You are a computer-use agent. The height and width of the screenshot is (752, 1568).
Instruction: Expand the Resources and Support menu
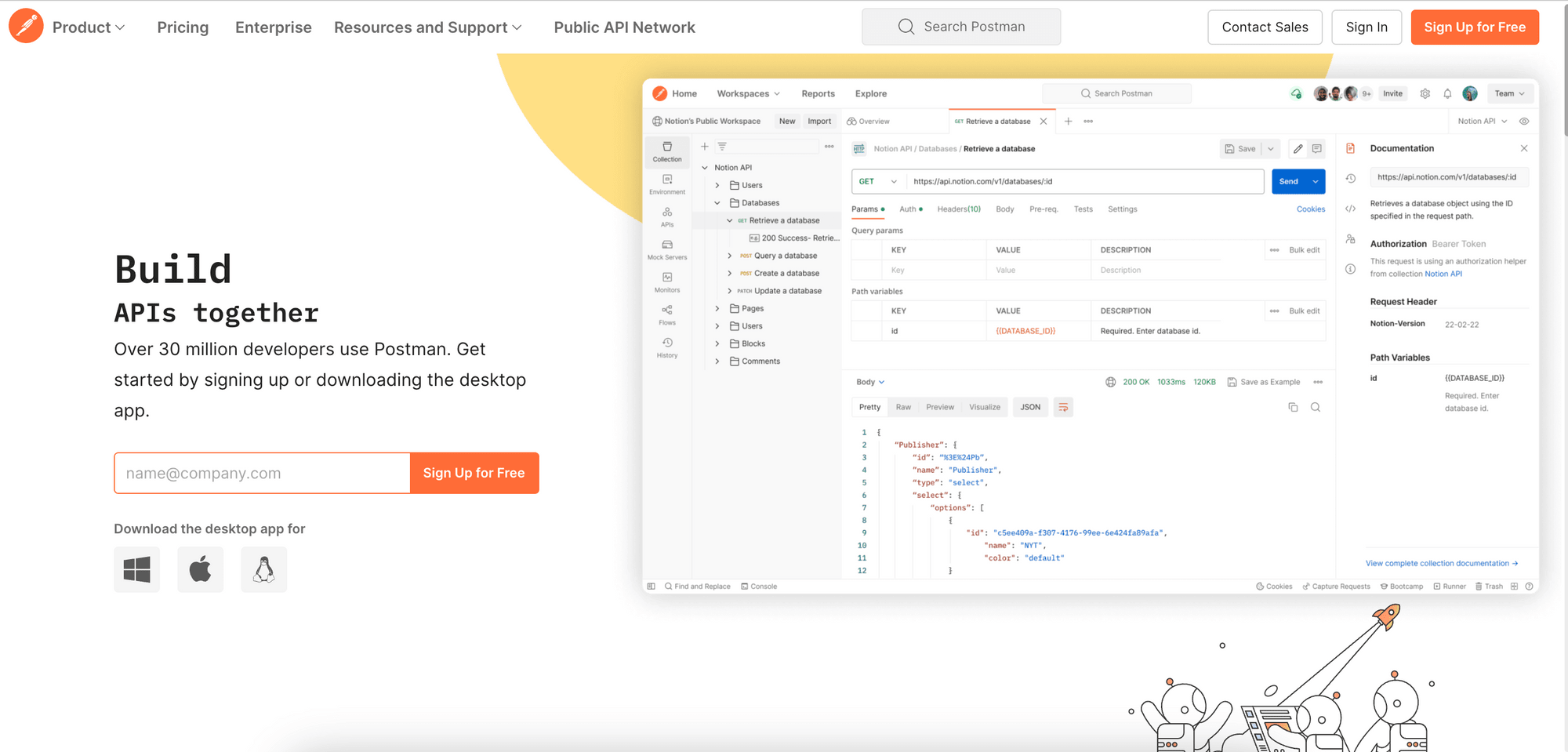point(427,27)
